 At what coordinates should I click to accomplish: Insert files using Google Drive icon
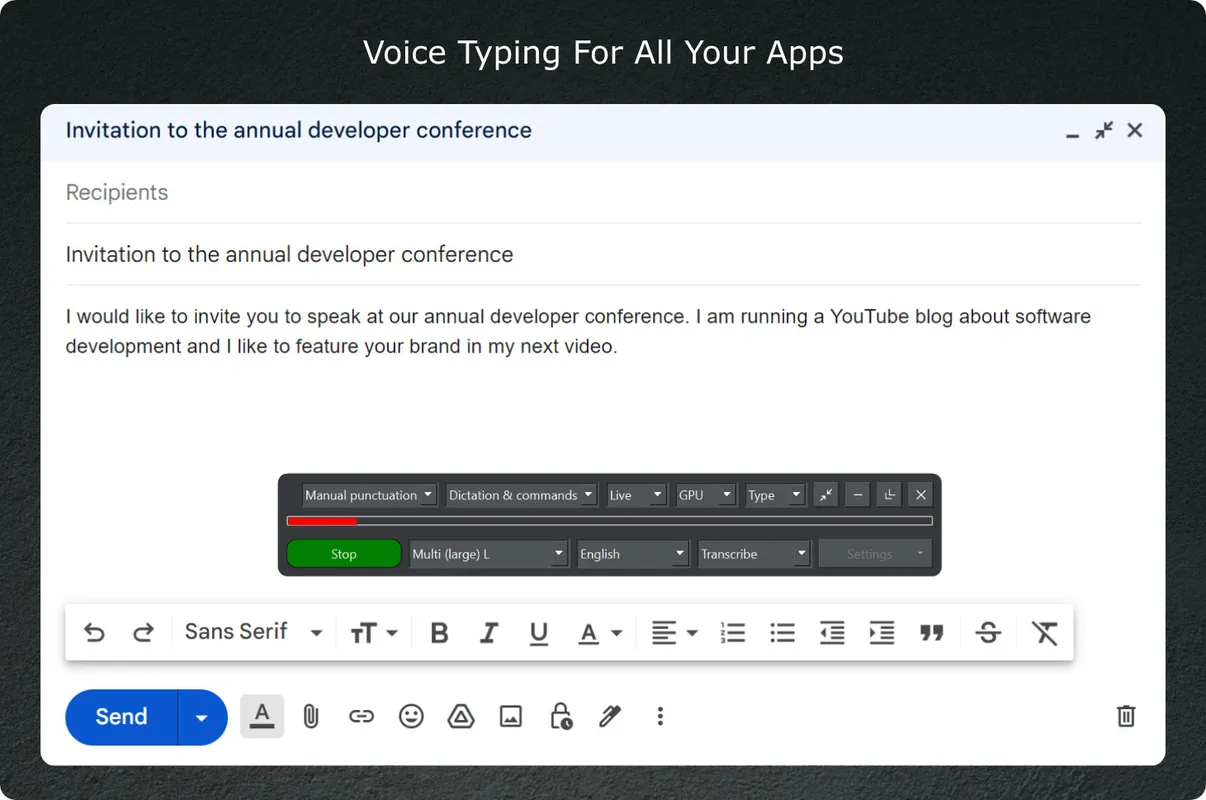[x=461, y=716]
